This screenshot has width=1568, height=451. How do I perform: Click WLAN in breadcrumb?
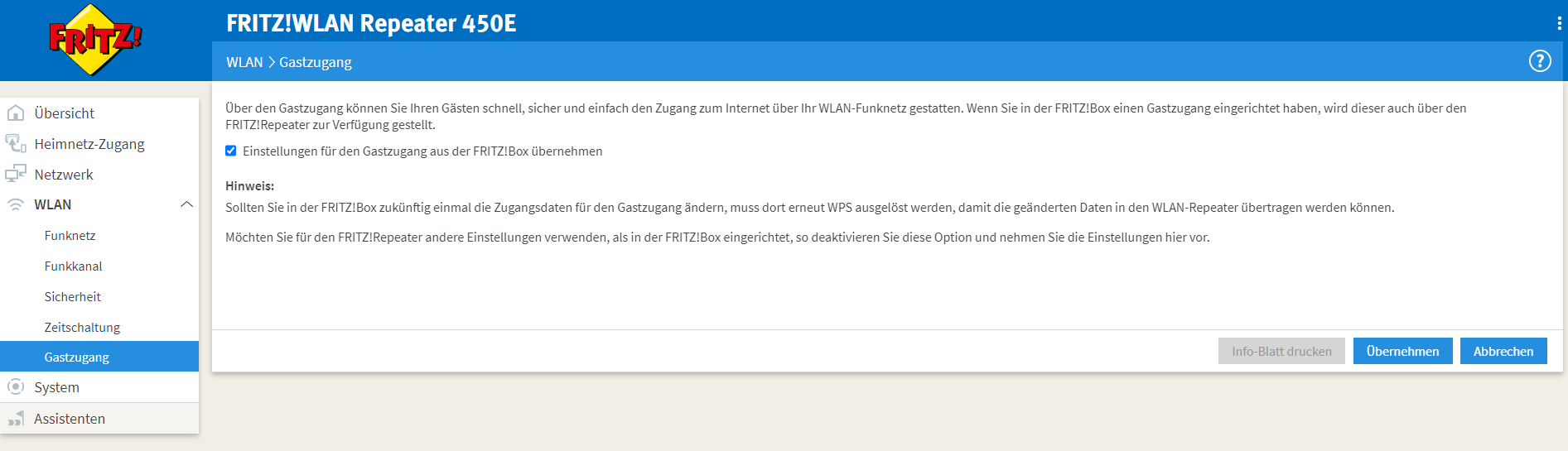244,62
